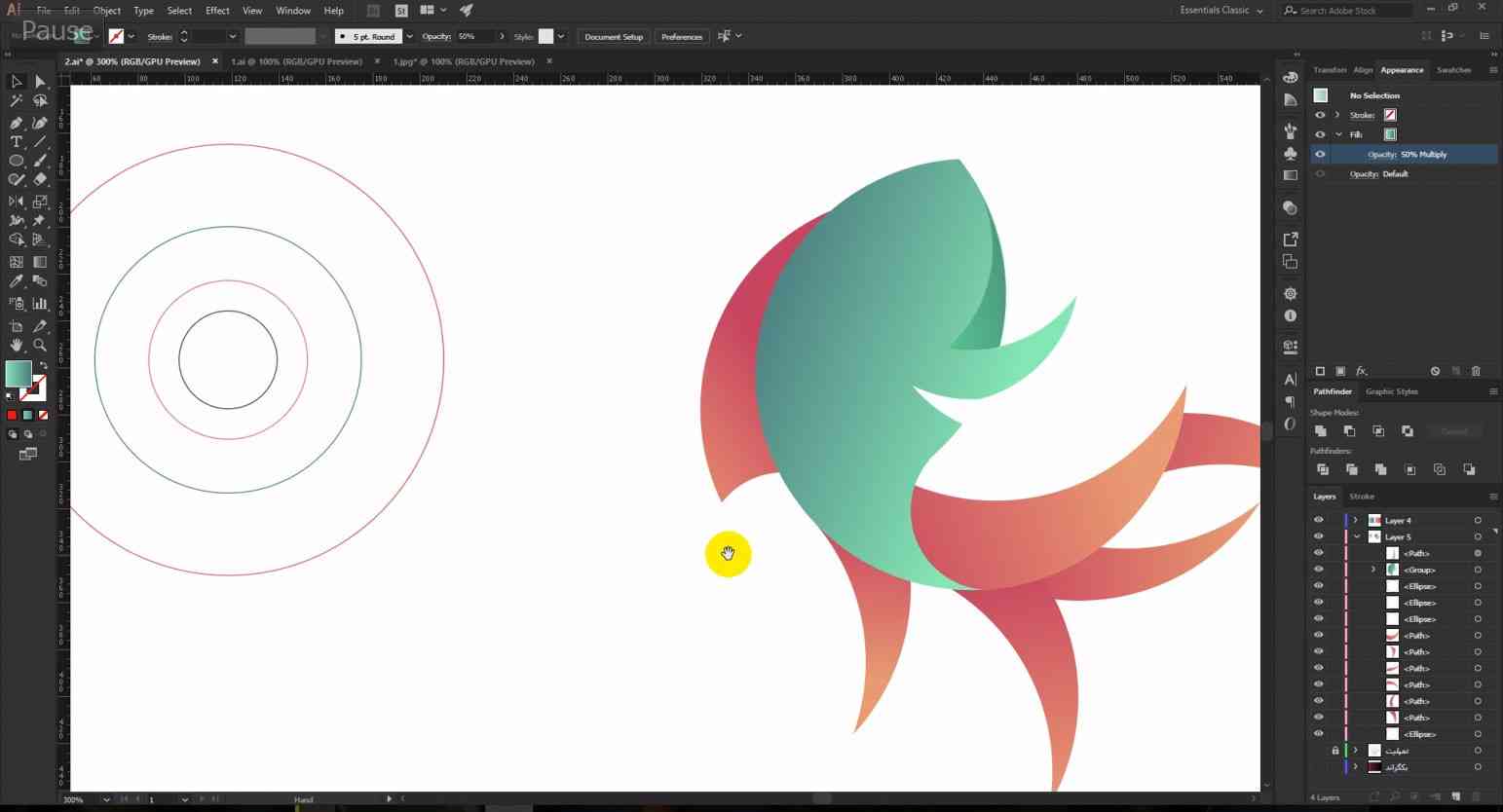The image size is (1503, 812).
Task: Pick the Ellipse tool in toolbar
Action: pyautogui.click(x=16, y=161)
